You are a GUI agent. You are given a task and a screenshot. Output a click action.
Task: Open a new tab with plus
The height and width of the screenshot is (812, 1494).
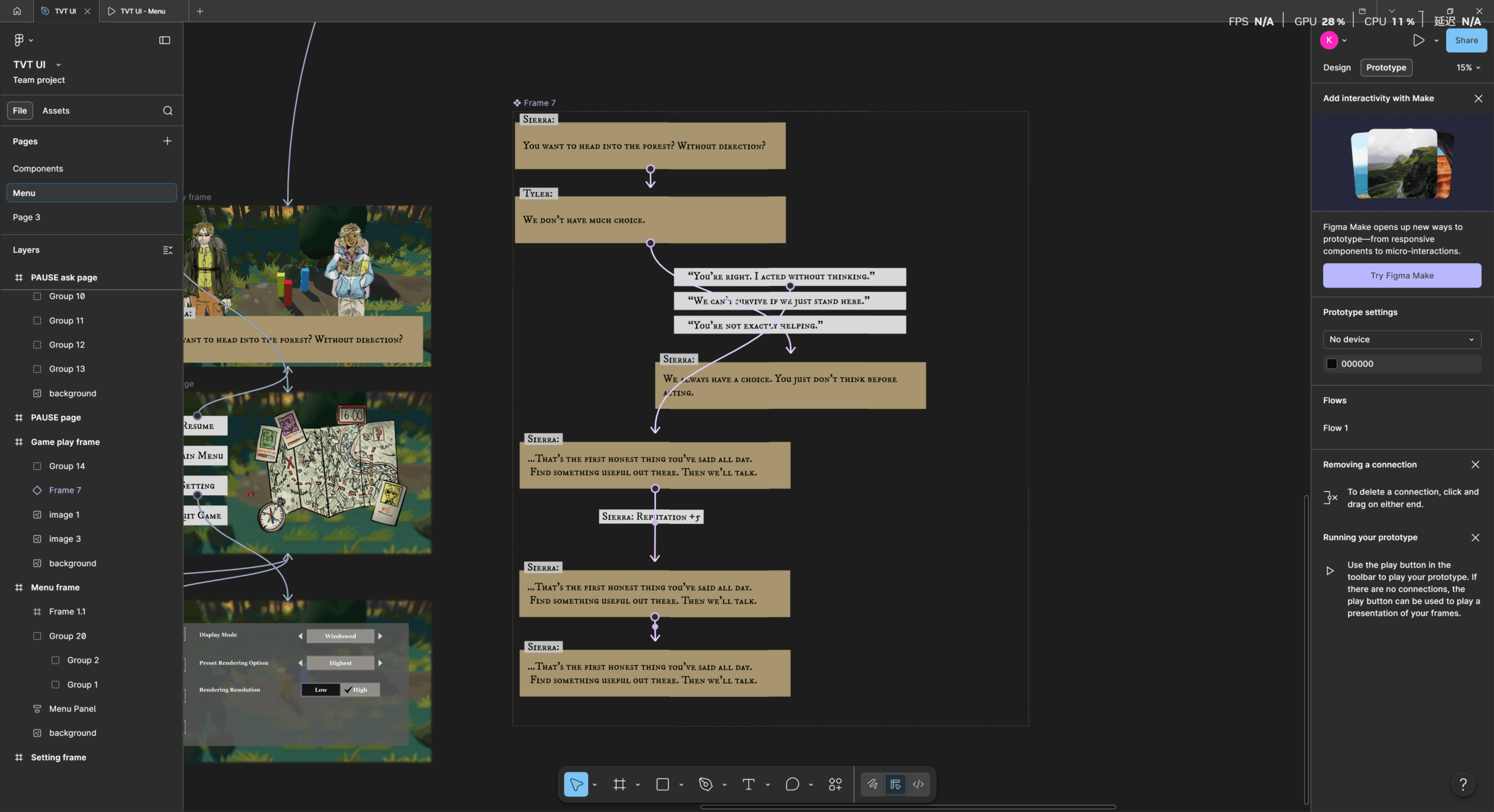[x=200, y=11]
